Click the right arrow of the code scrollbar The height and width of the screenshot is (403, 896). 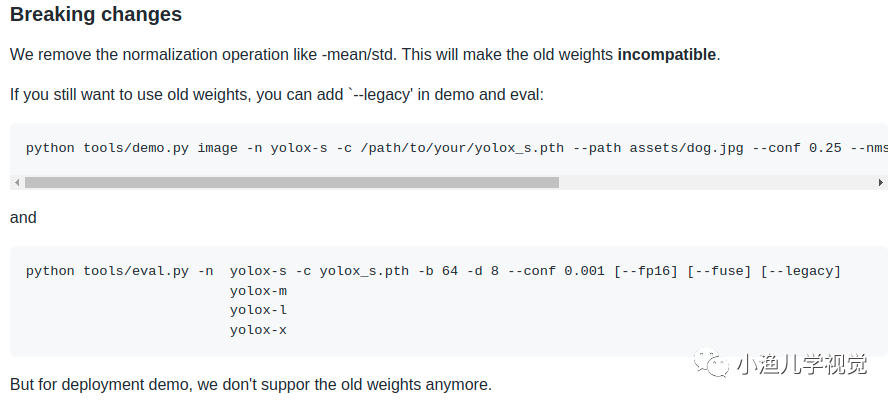tap(881, 182)
